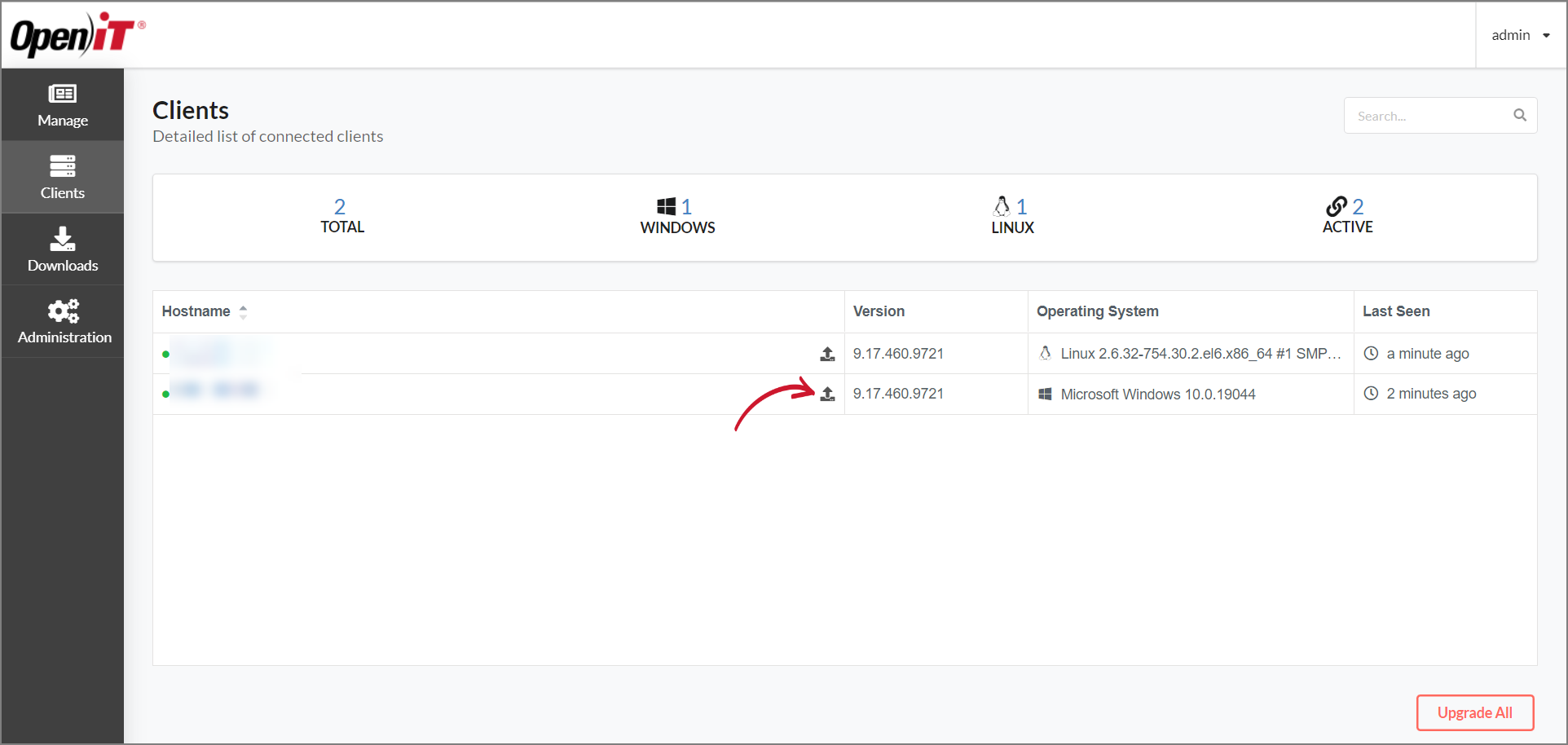Click the Active clients link icon

pos(1337,206)
